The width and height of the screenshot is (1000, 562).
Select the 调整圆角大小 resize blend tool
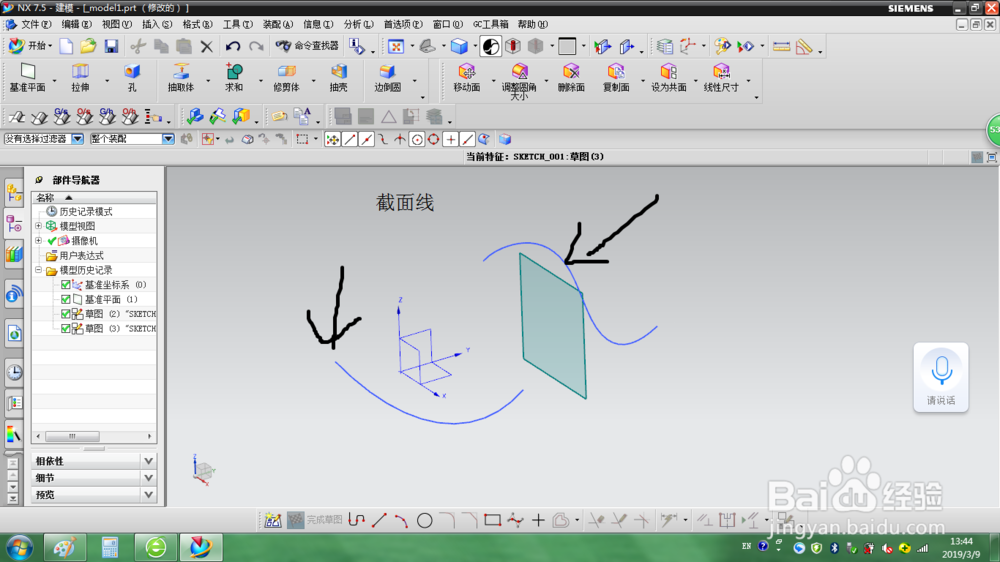[x=519, y=82]
